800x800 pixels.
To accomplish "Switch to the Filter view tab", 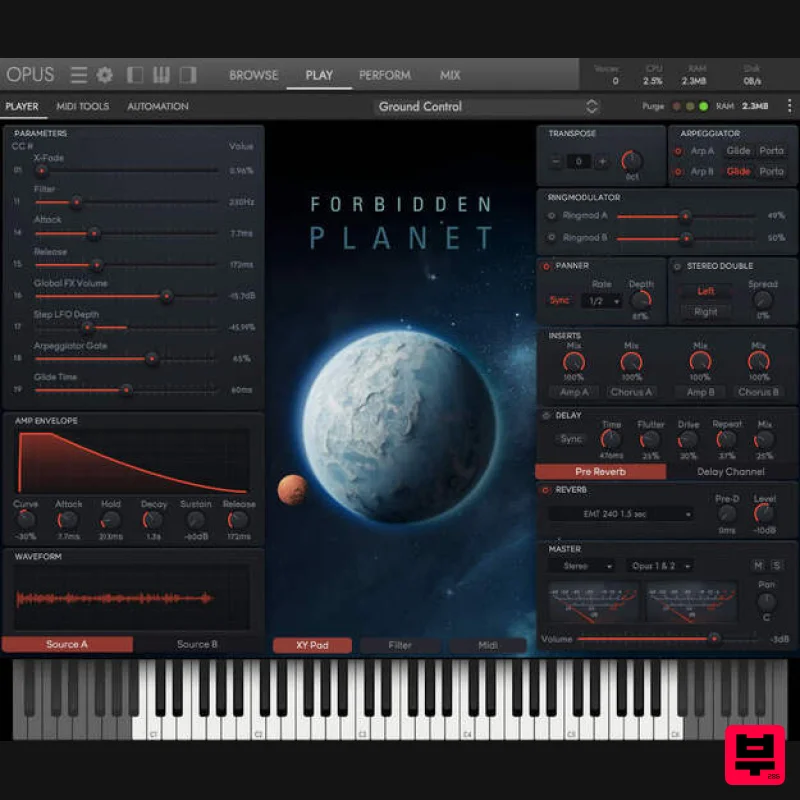I will coord(400,645).
